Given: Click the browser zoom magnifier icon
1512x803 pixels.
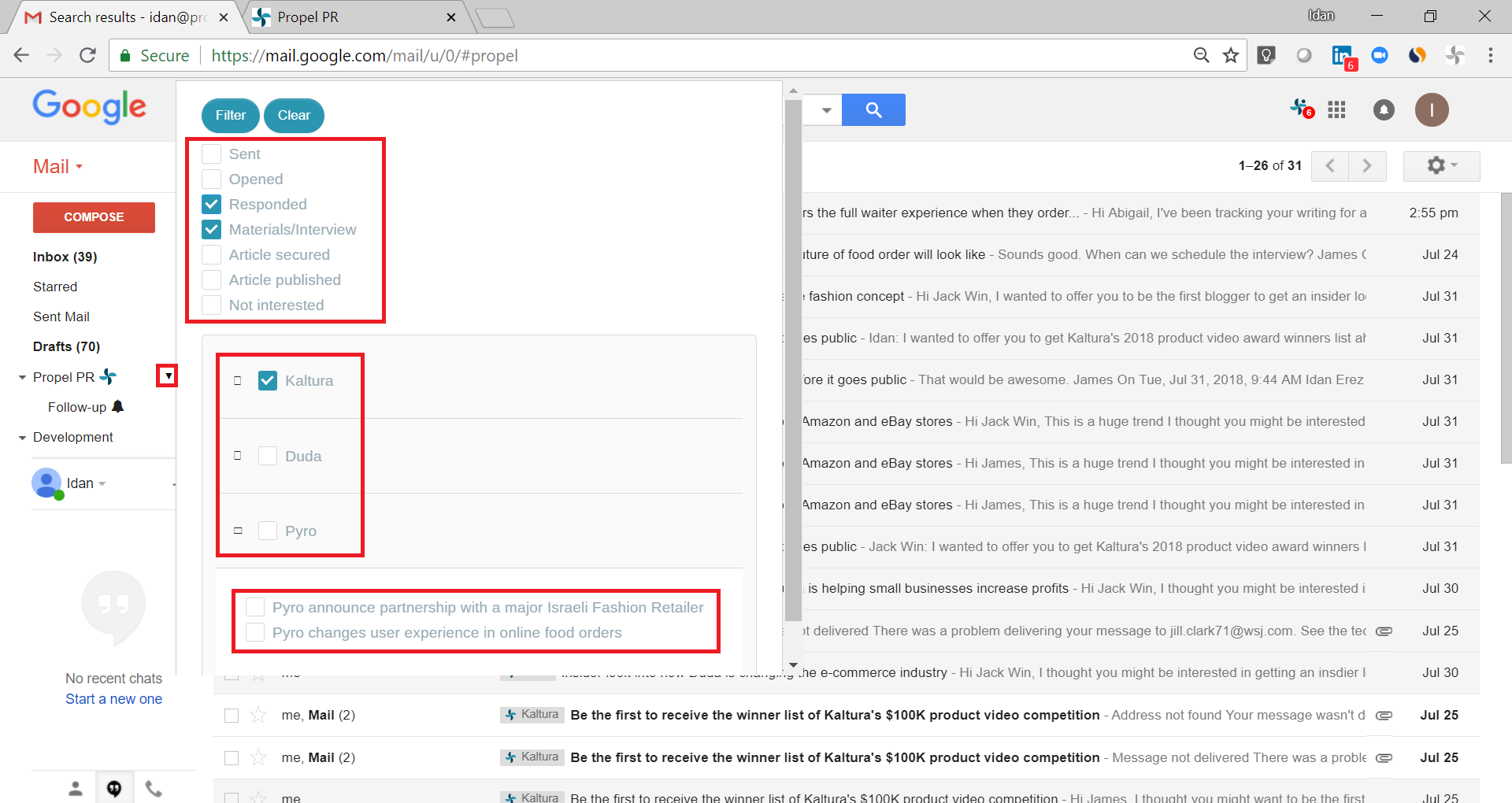Looking at the screenshot, I should (x=1202, y=55).
